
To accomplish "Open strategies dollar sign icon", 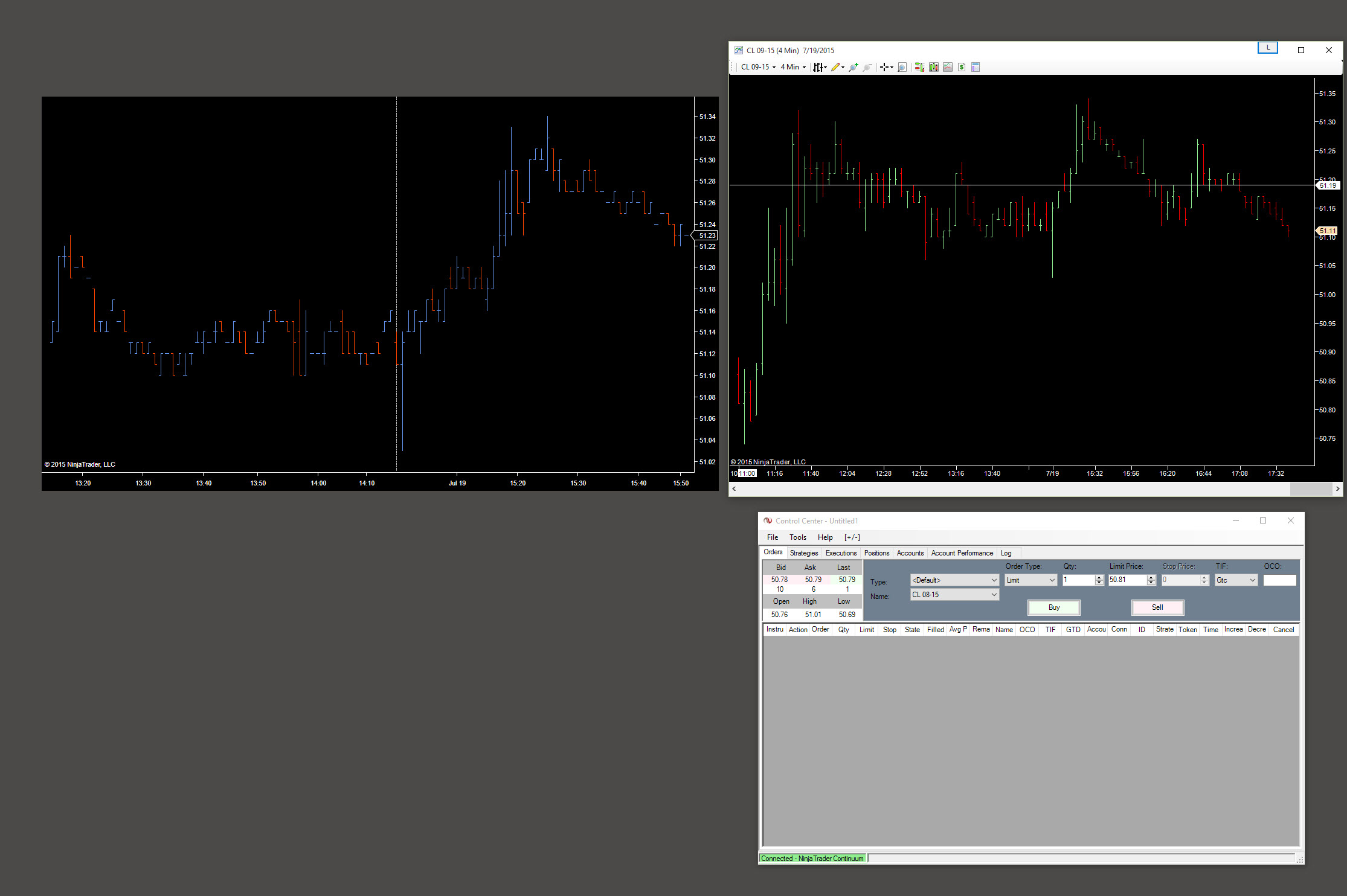I will coord(961,67).
